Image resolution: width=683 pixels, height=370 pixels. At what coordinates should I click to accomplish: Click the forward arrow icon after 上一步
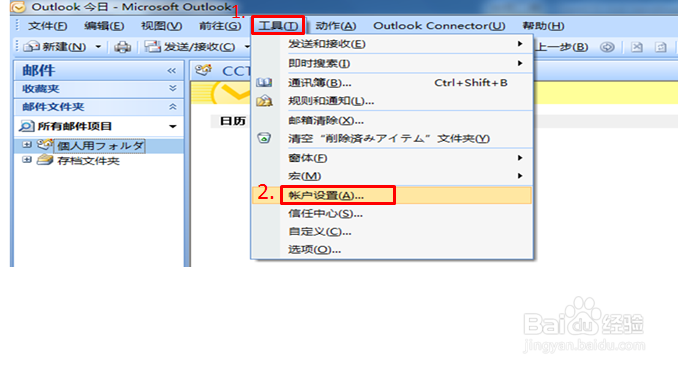pyautogui.click(x=607, y=47)
